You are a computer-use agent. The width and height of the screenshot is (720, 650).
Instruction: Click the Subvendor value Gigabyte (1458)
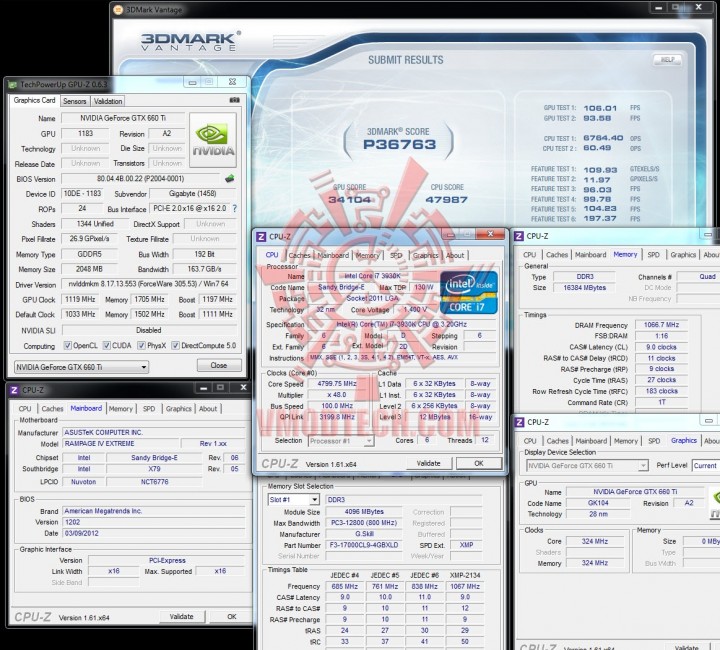point(192,194)
